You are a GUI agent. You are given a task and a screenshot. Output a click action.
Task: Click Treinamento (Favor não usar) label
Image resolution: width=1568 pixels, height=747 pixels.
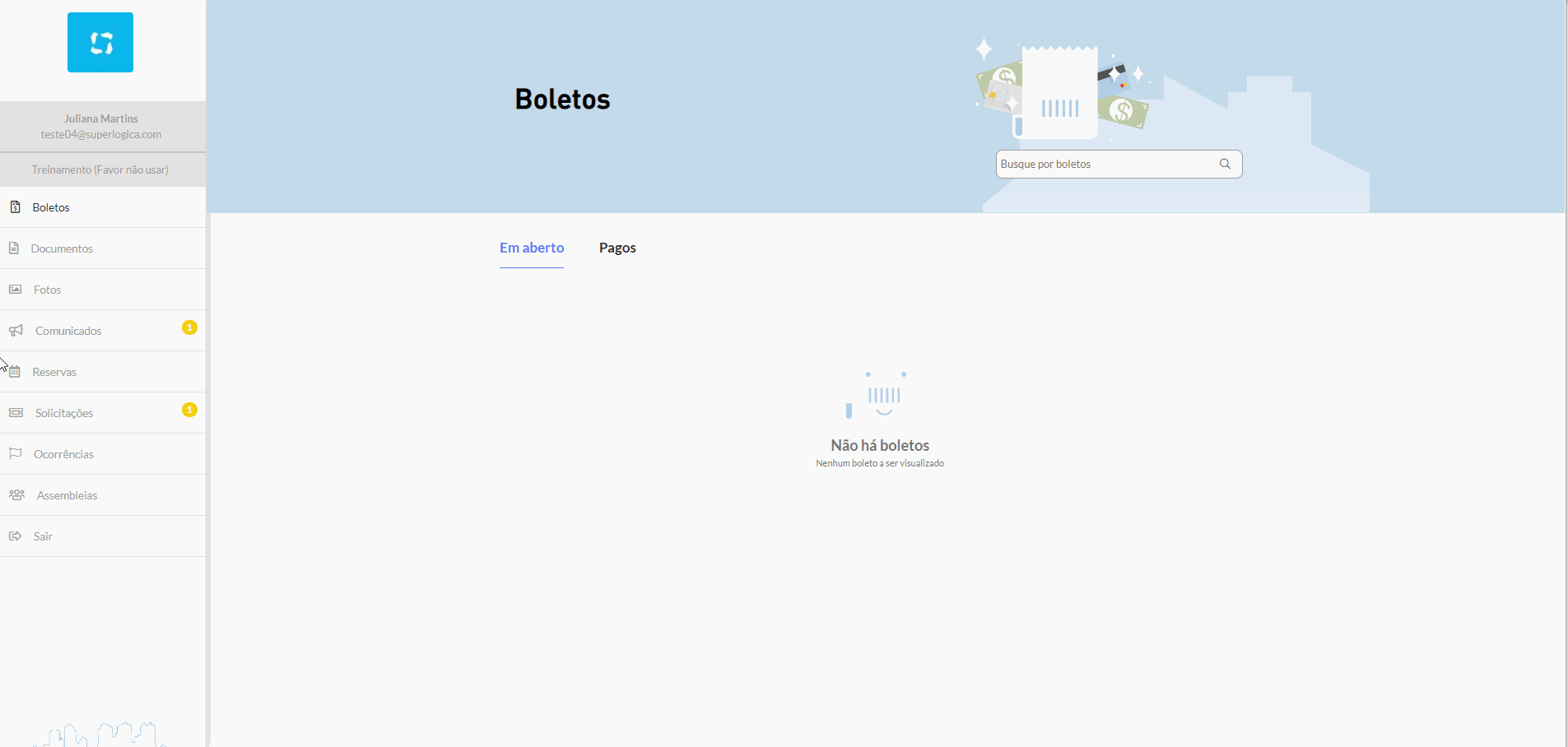coord(100,169)
